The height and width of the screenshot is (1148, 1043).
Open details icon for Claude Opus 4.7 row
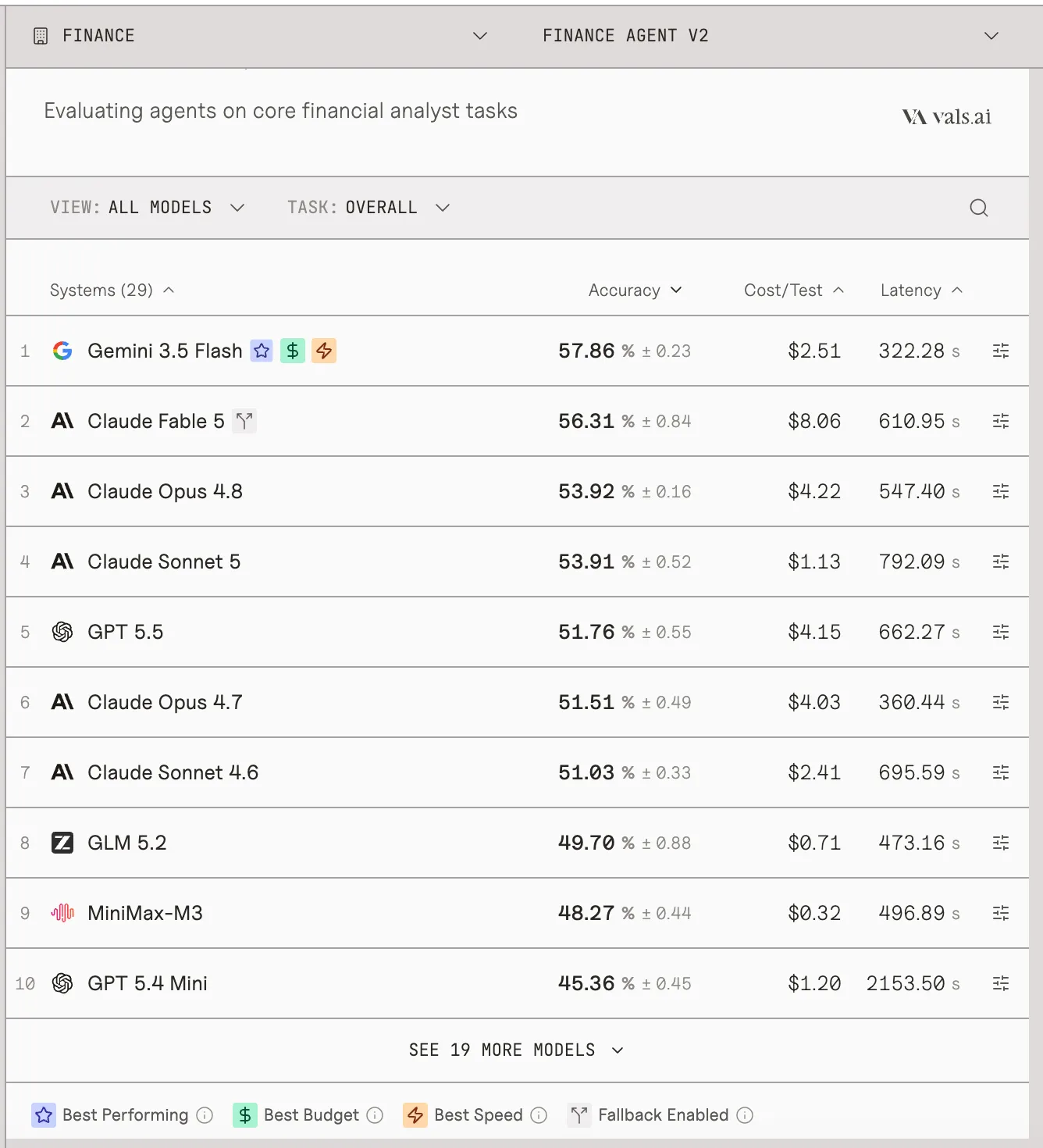click(1001, 702)
